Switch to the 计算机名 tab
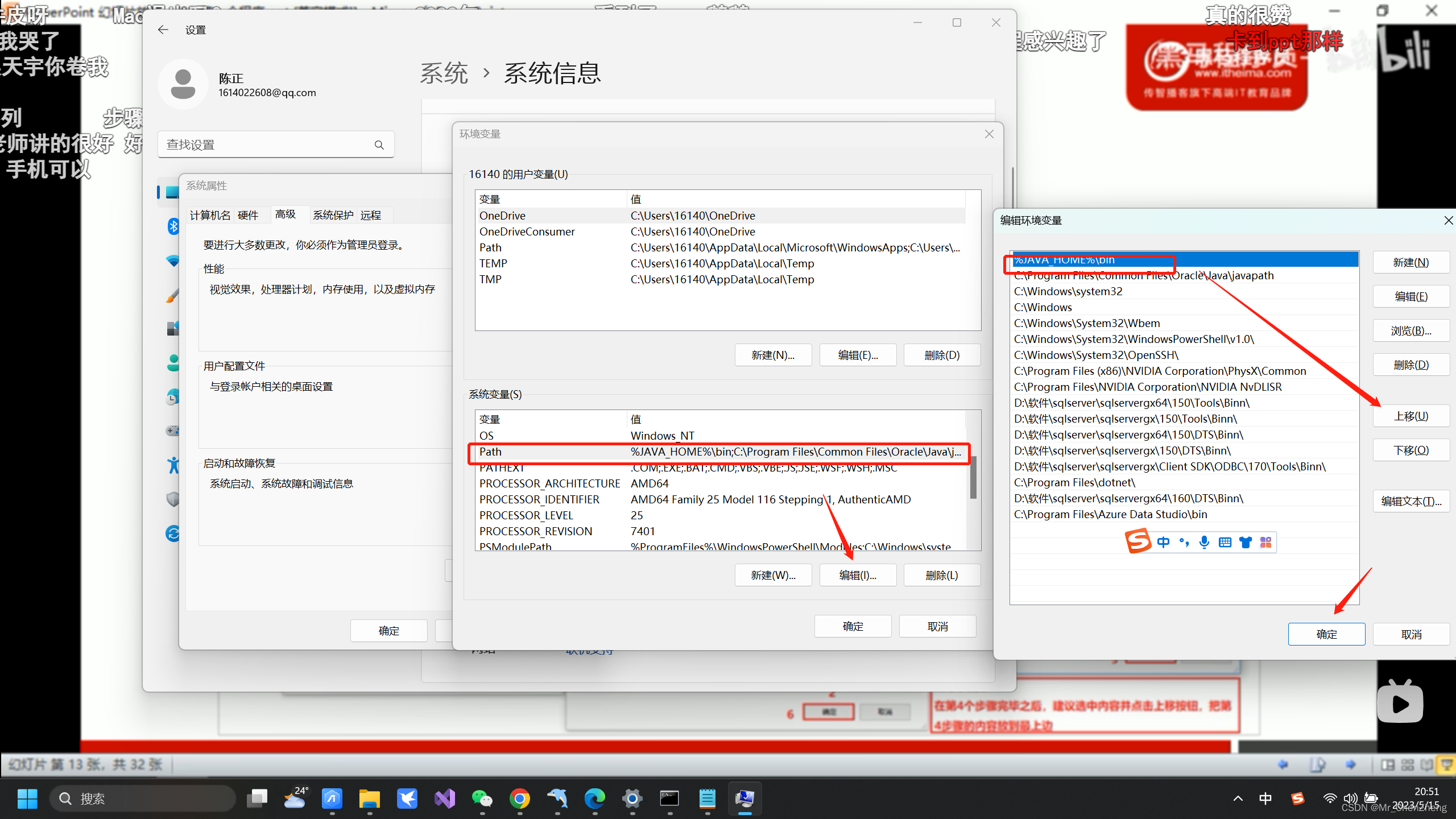This screenshot has height=819, width=1456. 210,215
